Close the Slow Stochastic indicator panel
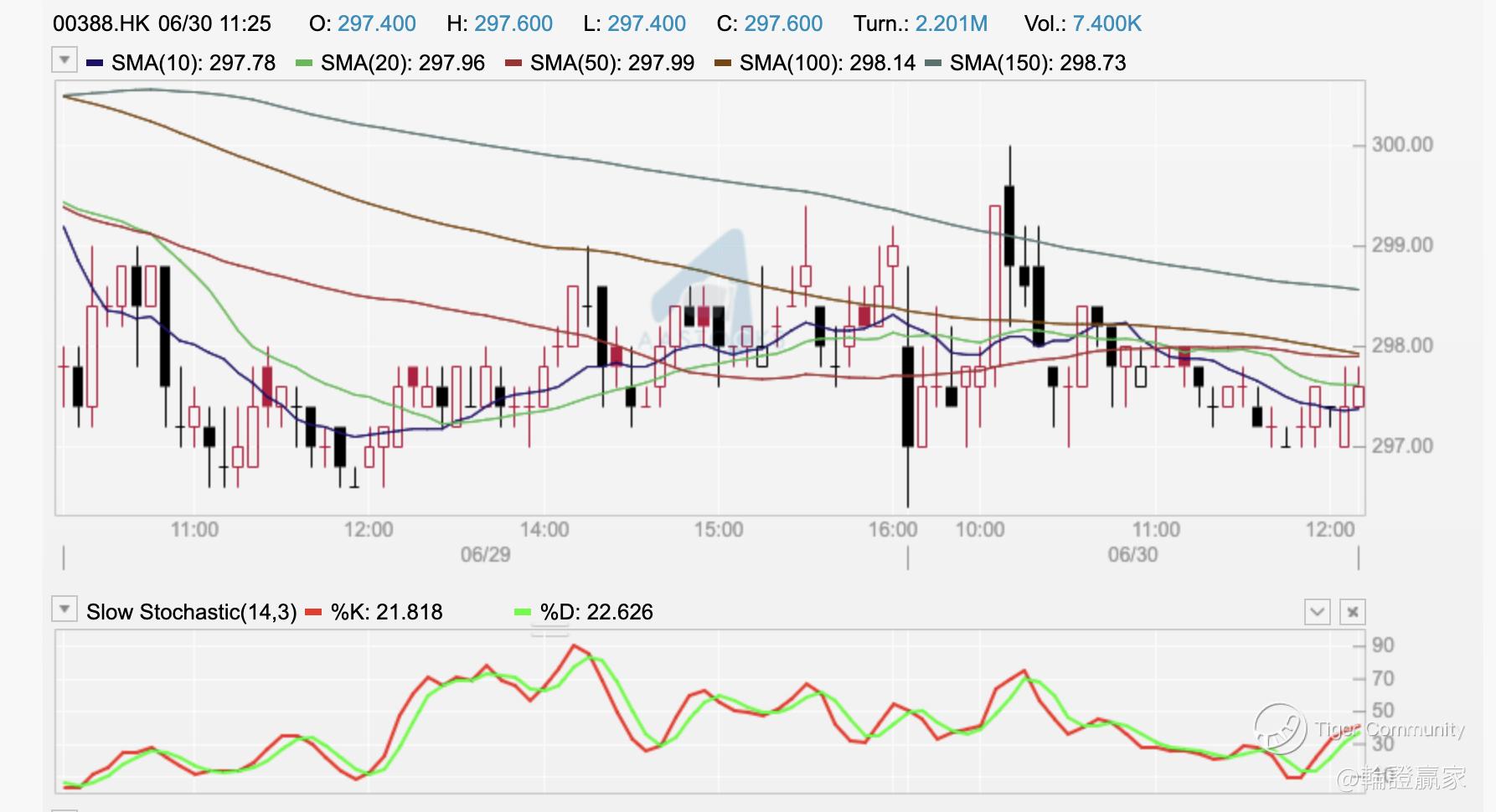Viewport: 1496px width, 812px height. pyautogui.click(x=1353, y=612)
